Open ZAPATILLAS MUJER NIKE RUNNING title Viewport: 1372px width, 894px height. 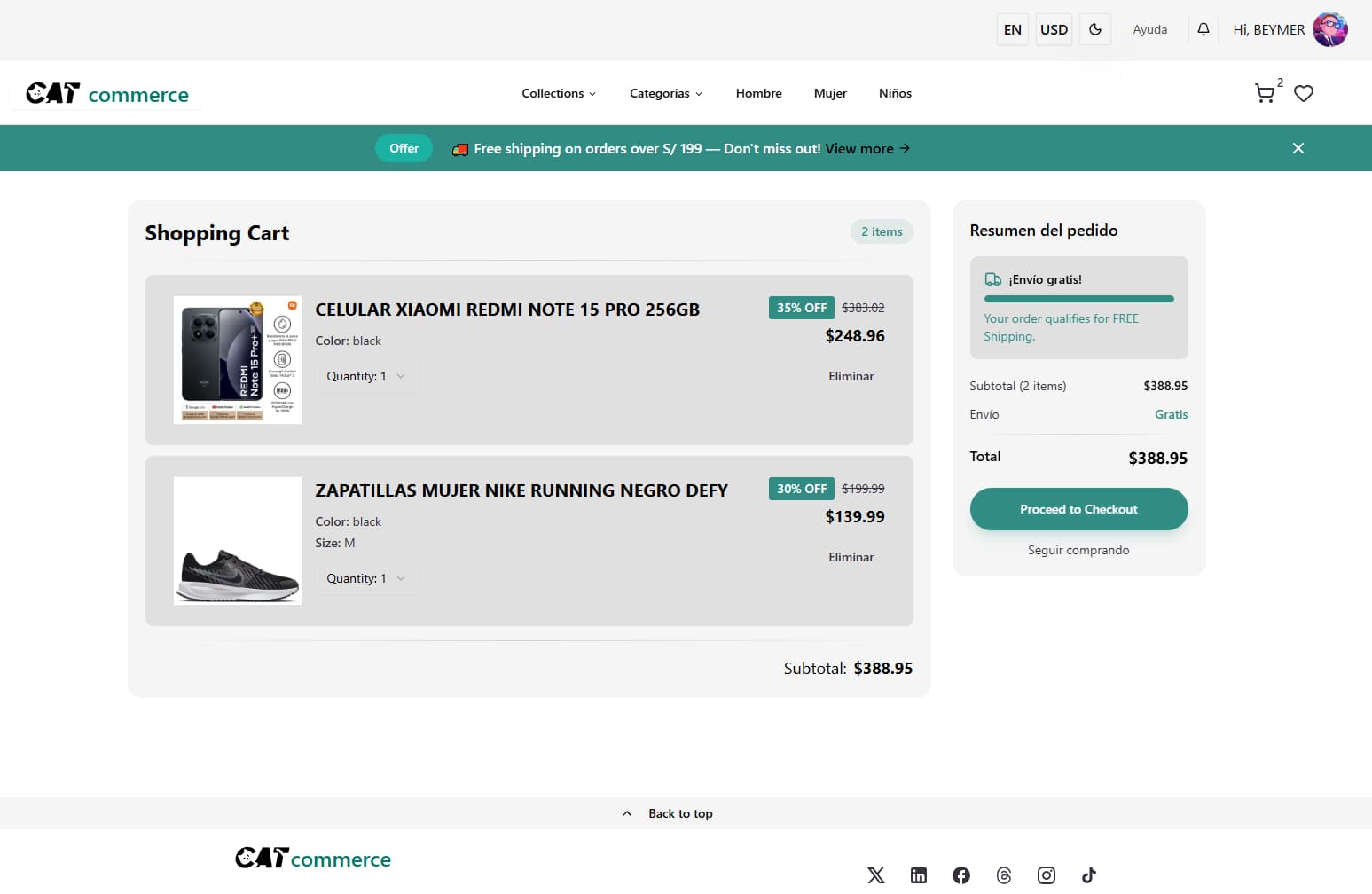(521, 490)
